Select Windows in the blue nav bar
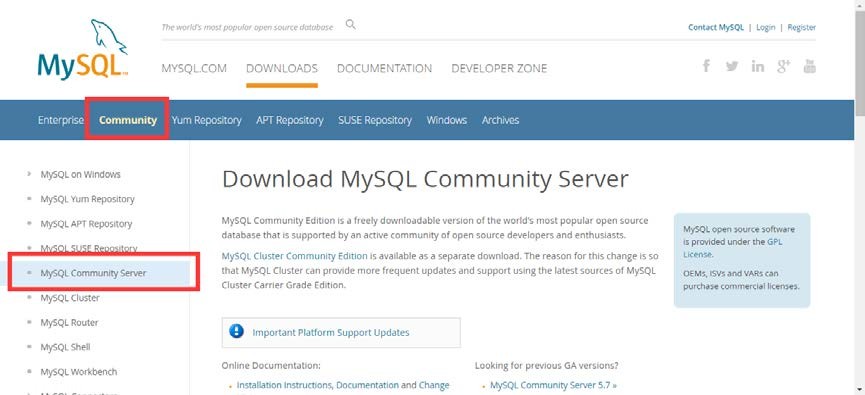 click(x=447, y=120)
